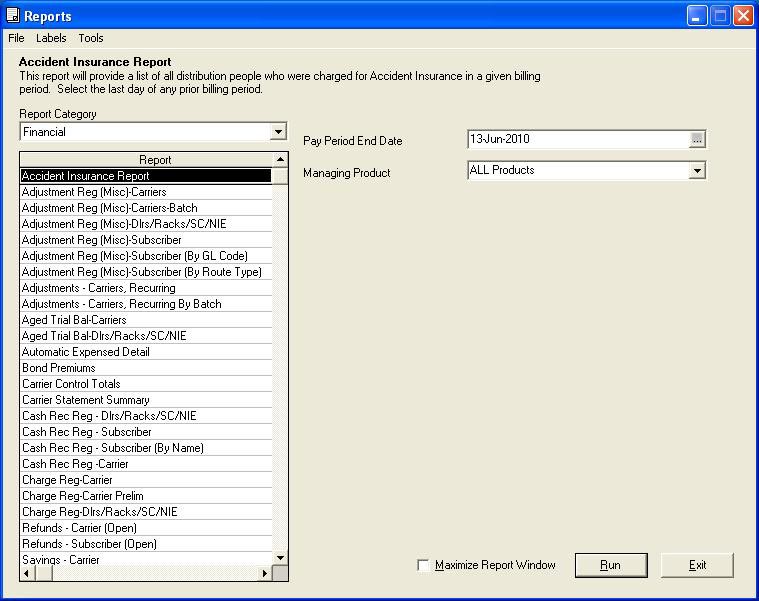This screenshot has width=759, height=601.
Task: Pick Refunds - Subscriber (Open) report
Action: point(89,544)
